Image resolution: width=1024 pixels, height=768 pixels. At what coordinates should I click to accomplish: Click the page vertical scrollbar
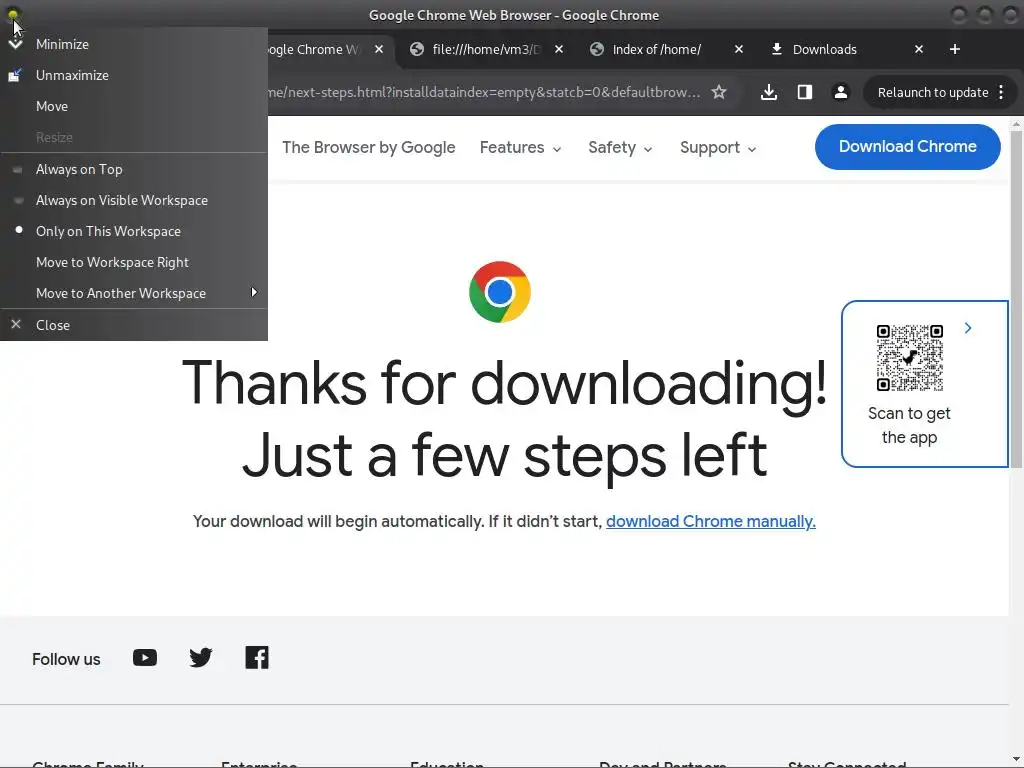point(1016,299)
